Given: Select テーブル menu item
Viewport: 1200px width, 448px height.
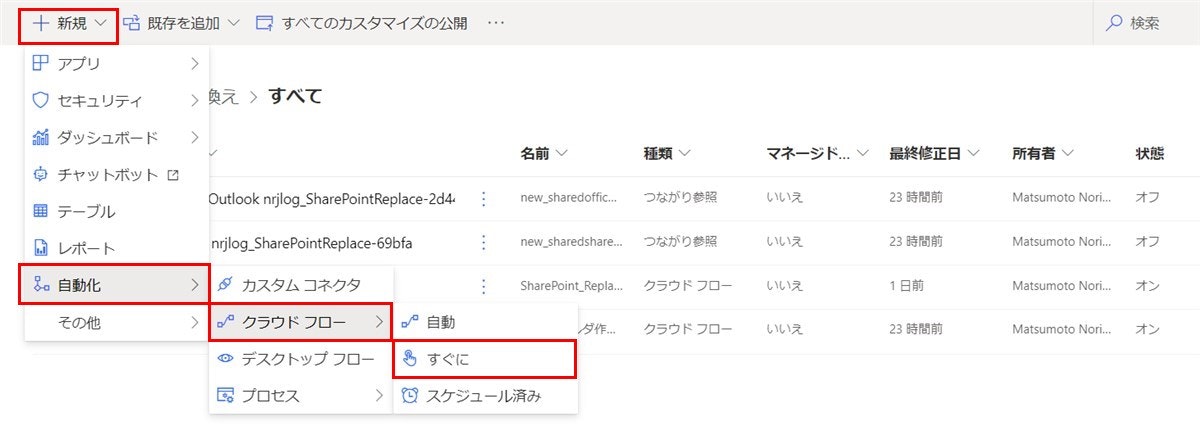Looking at the screenshot, I should click(x=117, y=211).
